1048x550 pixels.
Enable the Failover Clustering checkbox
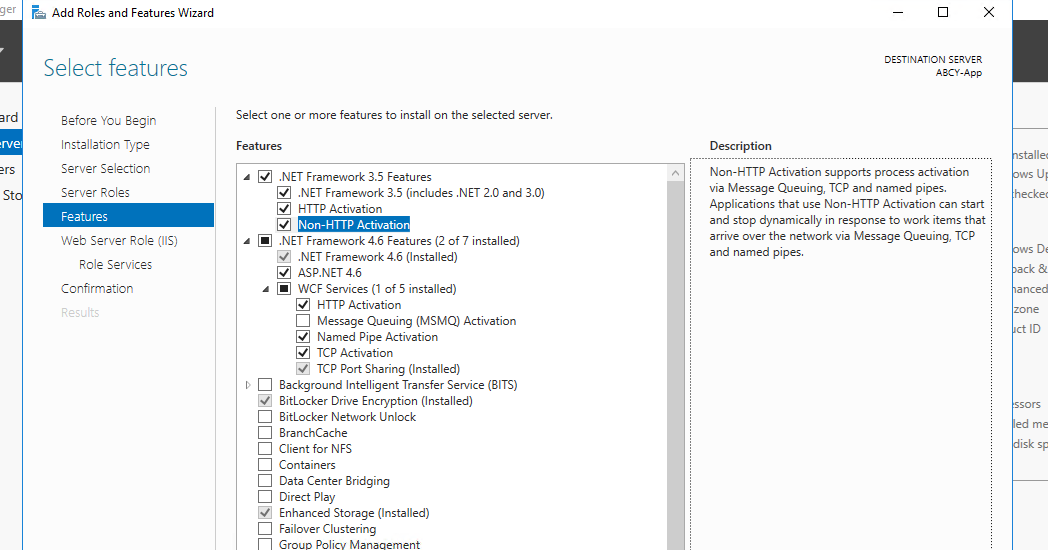[x=265, y=529]
